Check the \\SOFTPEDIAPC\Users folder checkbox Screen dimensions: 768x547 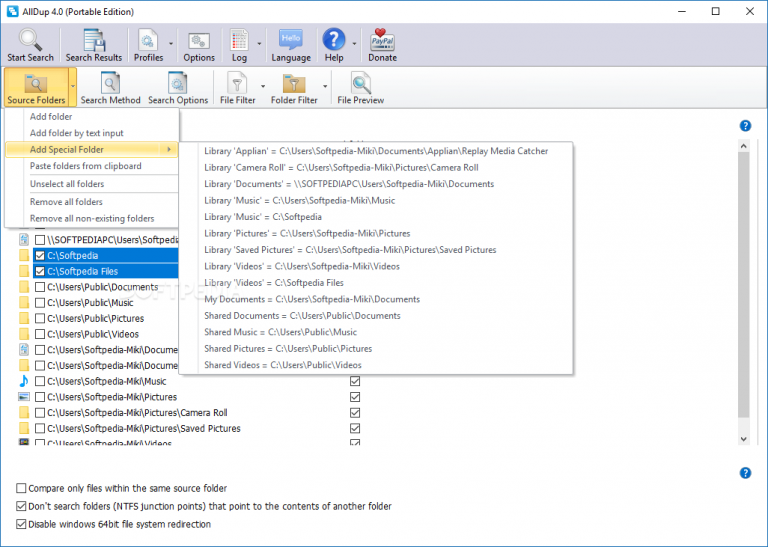click(x=40, y=240)
